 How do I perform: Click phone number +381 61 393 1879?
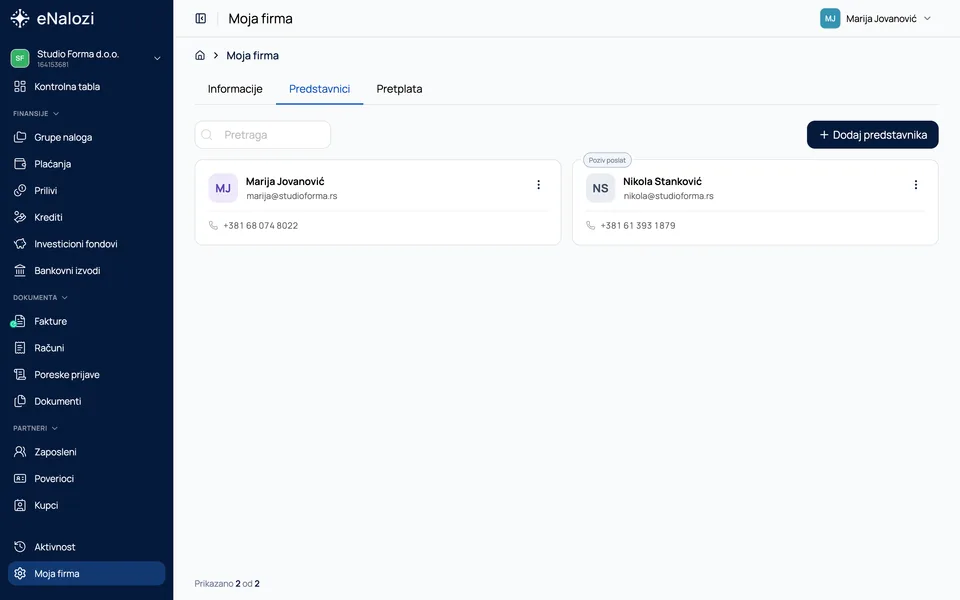(x=638, y=225)
